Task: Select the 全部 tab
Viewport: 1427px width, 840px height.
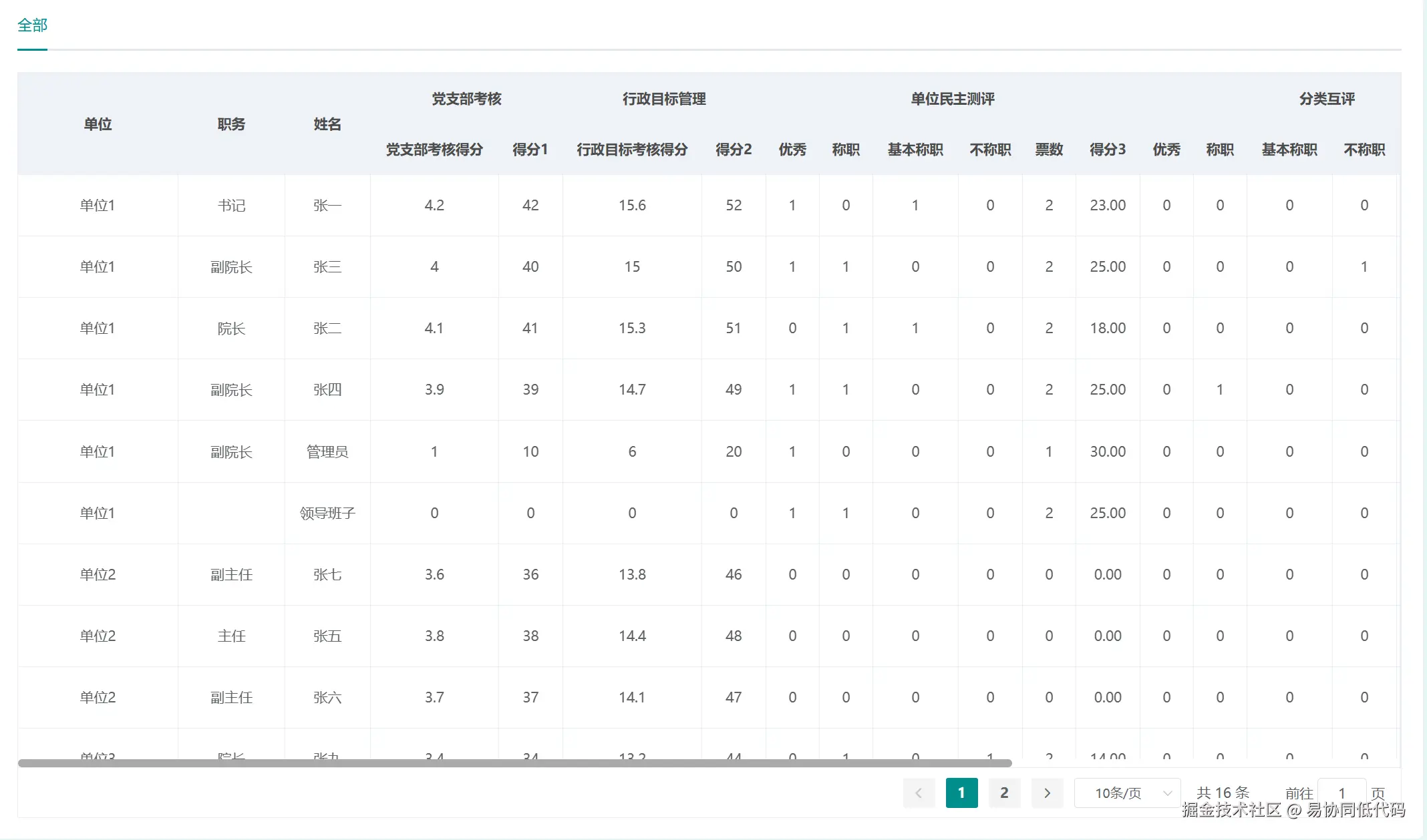Action: click(x=32, y=25)
